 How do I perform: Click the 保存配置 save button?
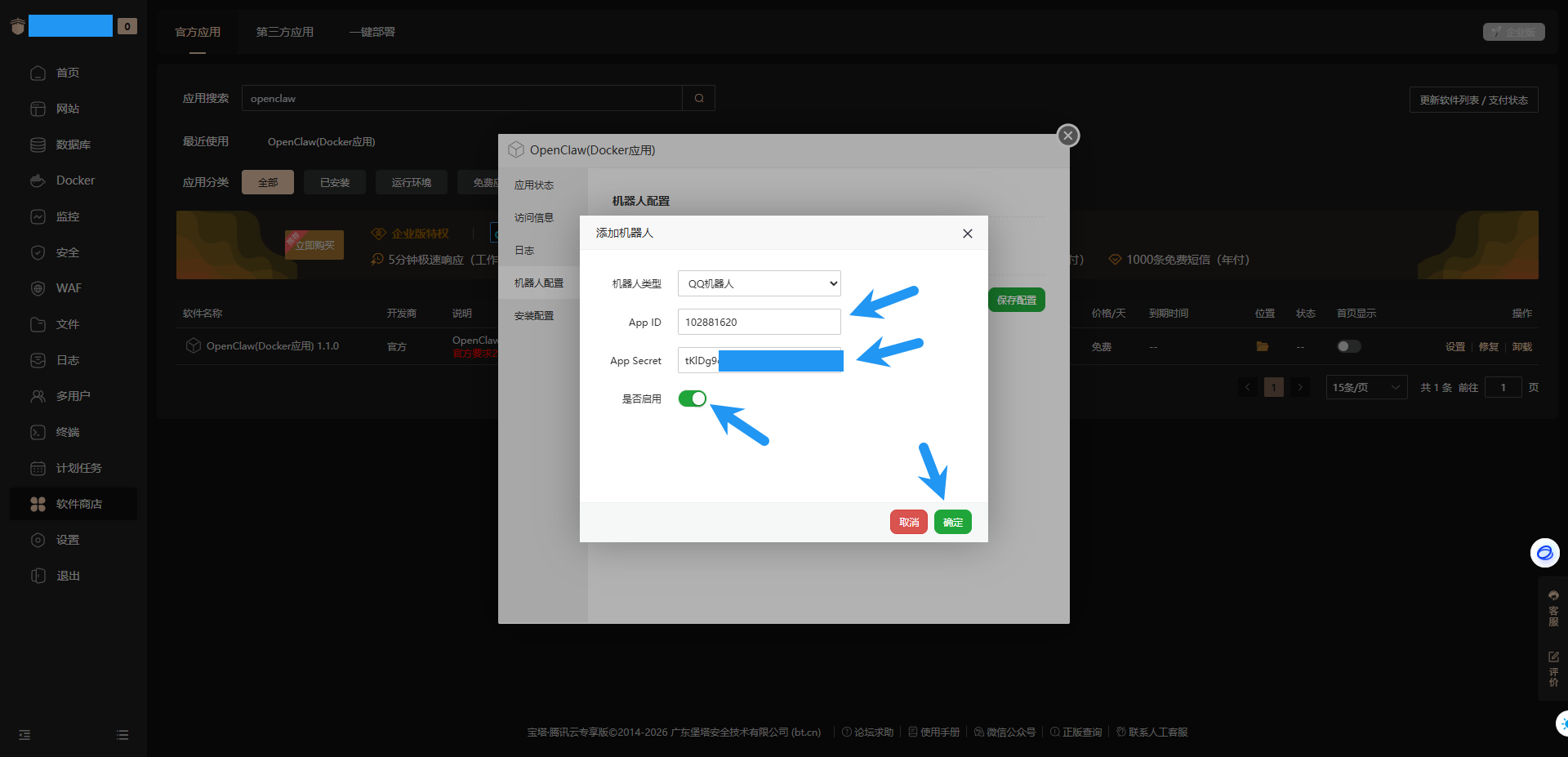(1016, 300)
